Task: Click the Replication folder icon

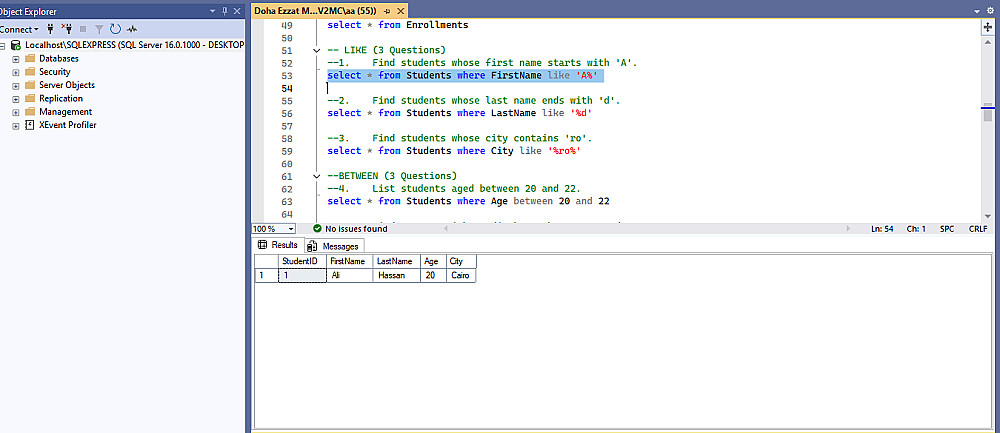Action: click(x=29, y=99)
